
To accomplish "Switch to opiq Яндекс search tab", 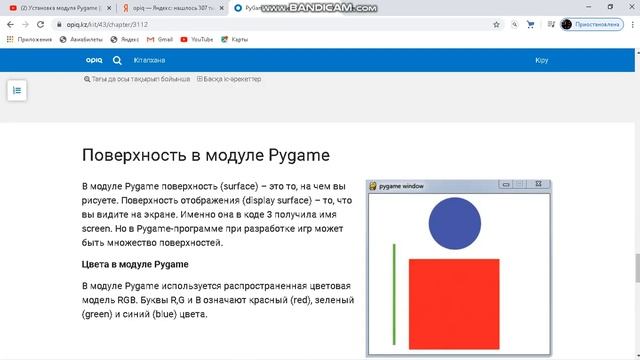I will click(173, 8).
